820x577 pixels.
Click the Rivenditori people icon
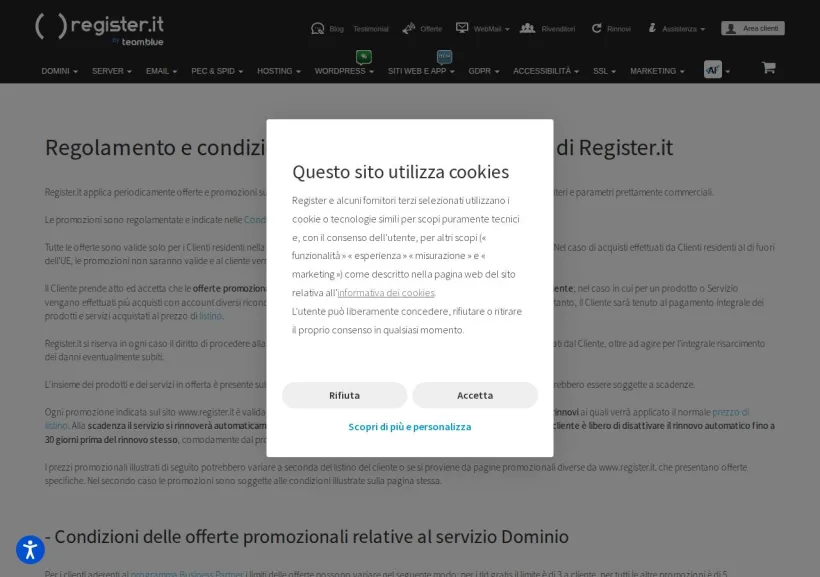click(527, 28)
